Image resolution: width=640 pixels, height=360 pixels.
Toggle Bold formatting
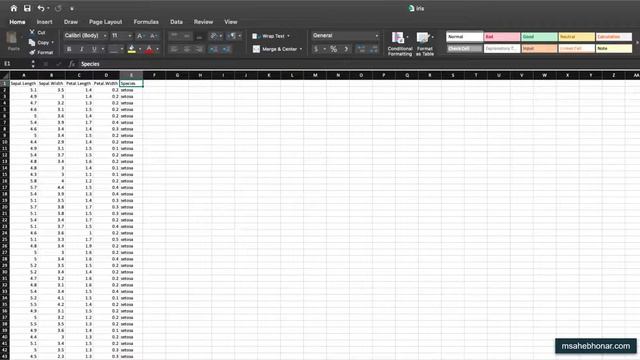(x=69, y=49)
